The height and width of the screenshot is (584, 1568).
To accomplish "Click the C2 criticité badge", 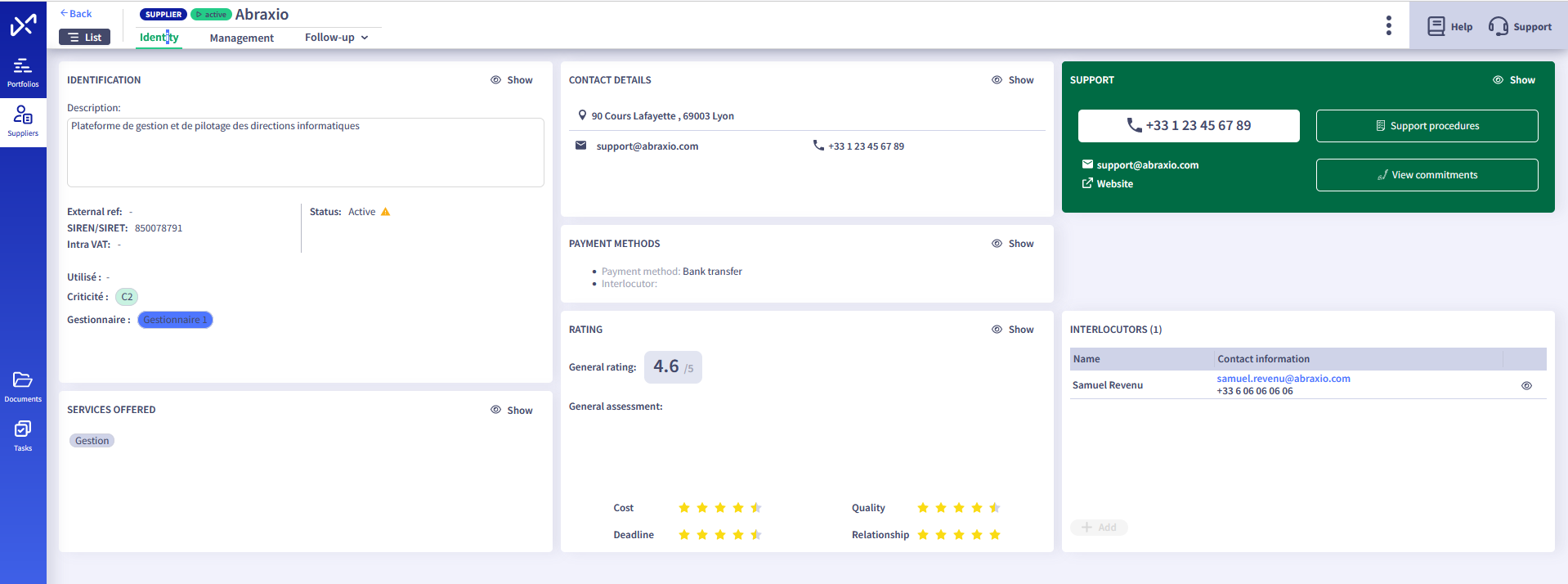I will pos(127,297).
